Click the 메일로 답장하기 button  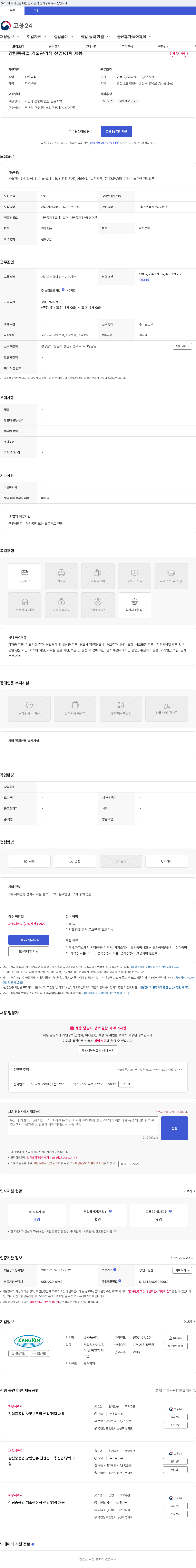tap(129, 1164)
